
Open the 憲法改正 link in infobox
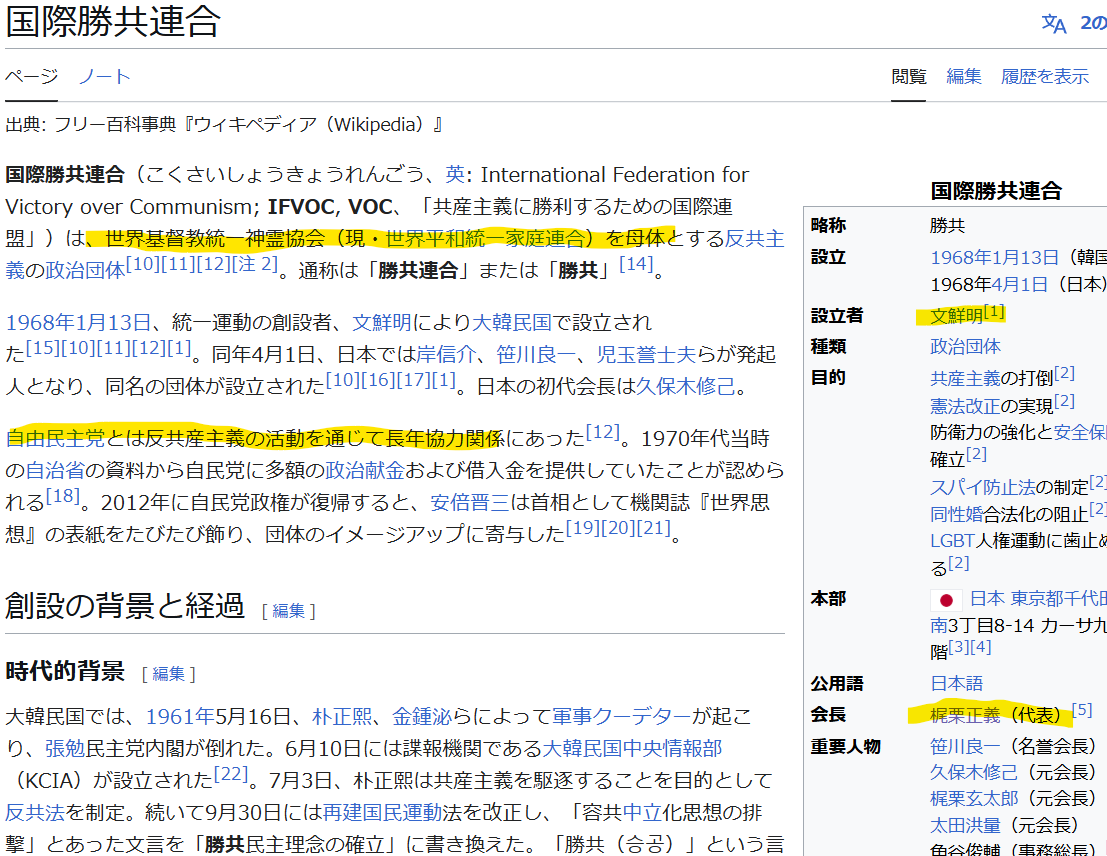pyautogui.click(x=965, y=406)
